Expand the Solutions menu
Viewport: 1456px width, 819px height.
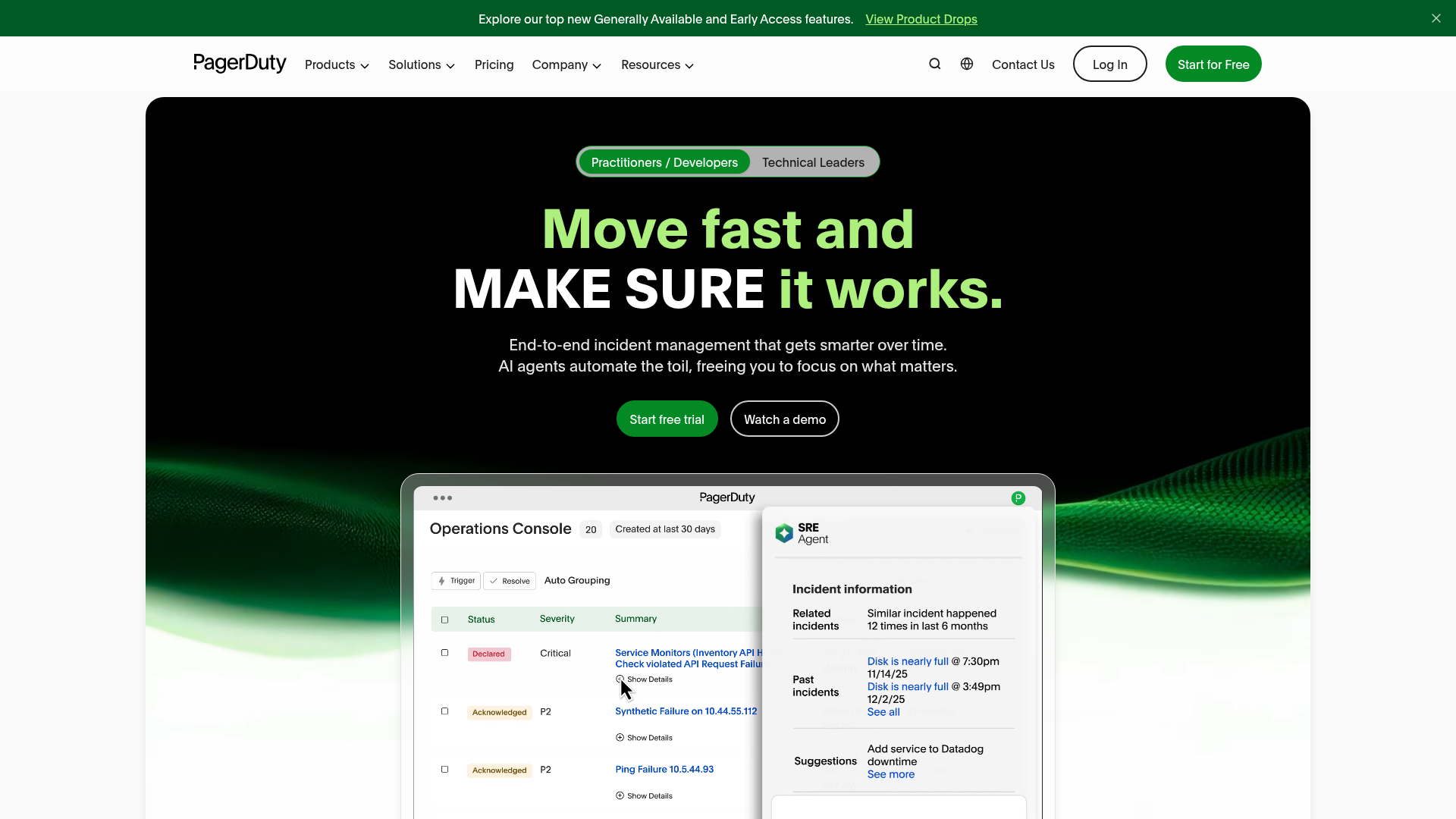tap(422, 64)
